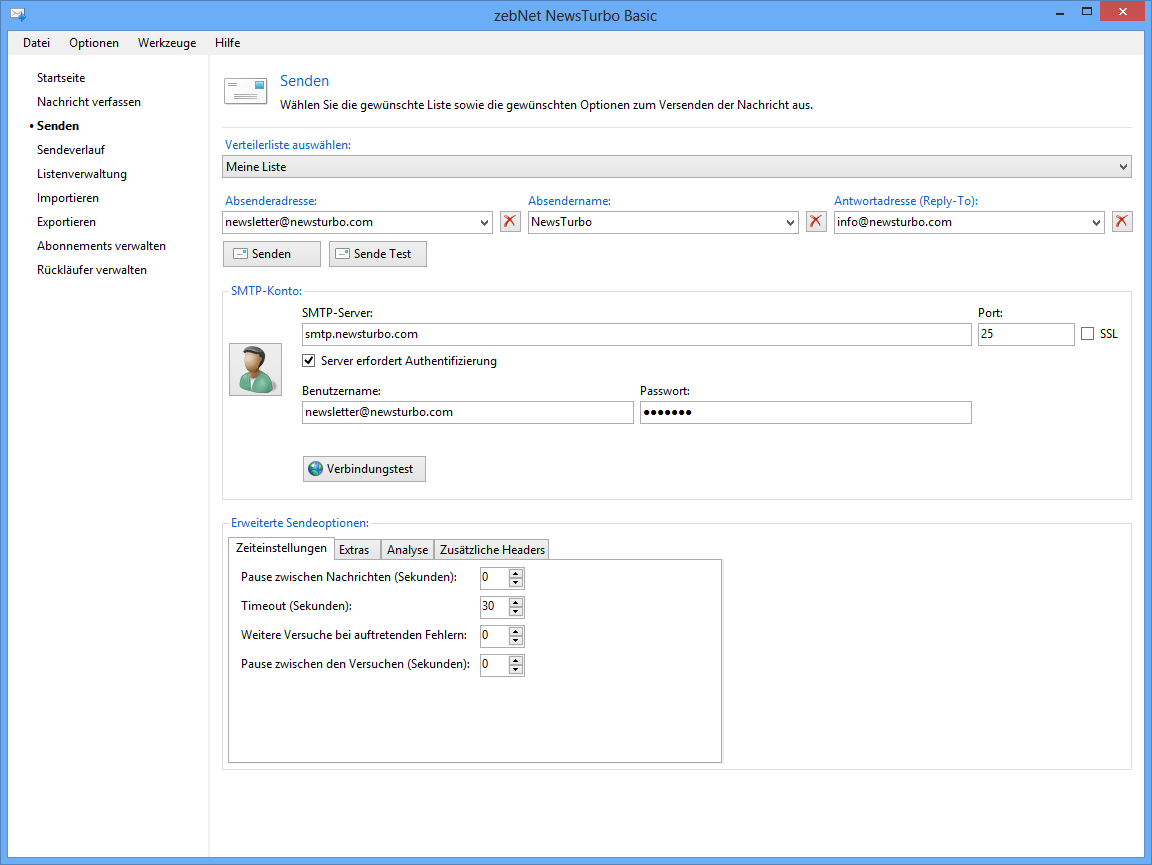Viewport: 1152px width, 865px height.
Task: Open the Datei menu
Action: point(36,43)
